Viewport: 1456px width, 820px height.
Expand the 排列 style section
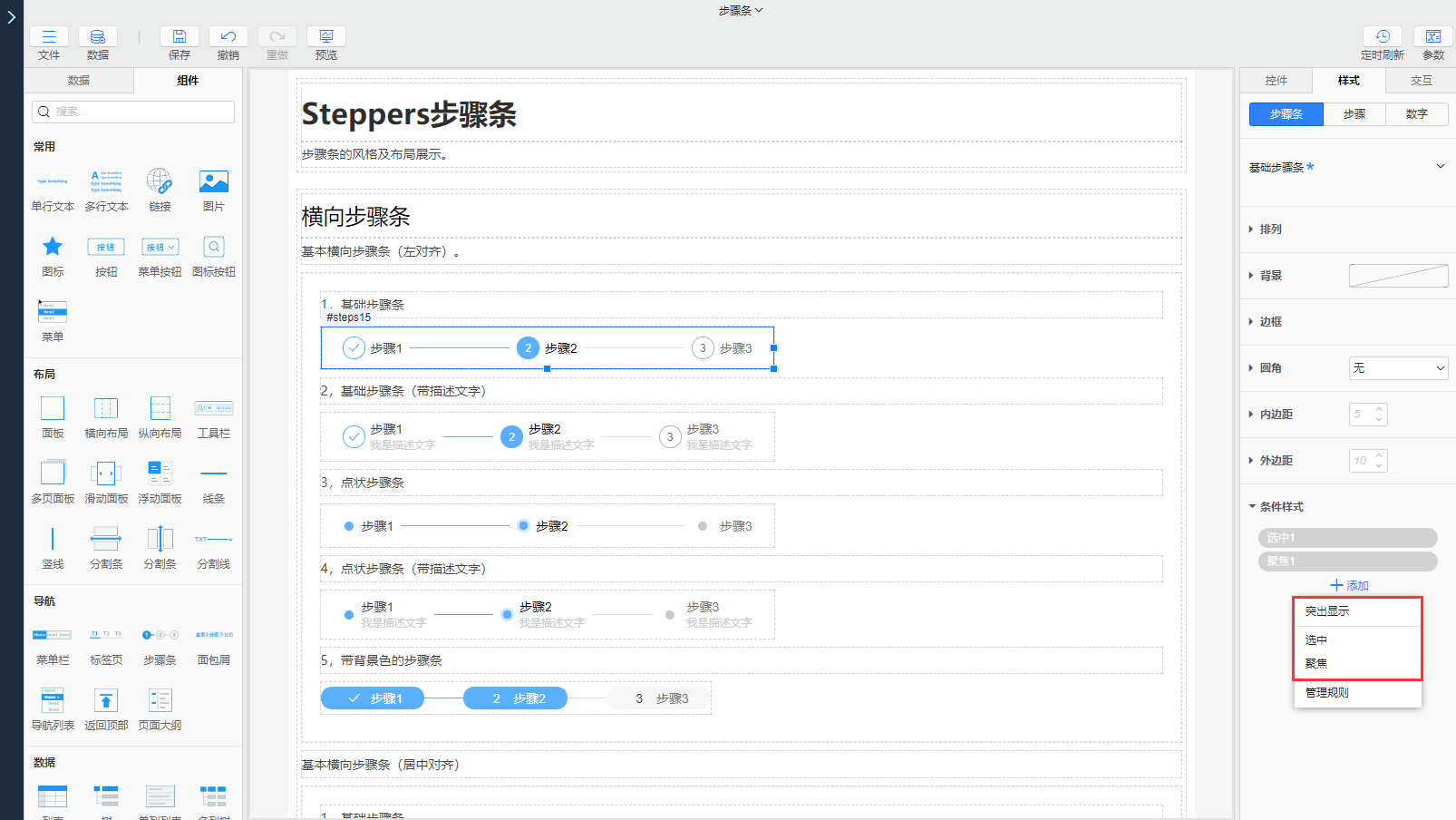pyautogui.click(x=1269, y=229)
